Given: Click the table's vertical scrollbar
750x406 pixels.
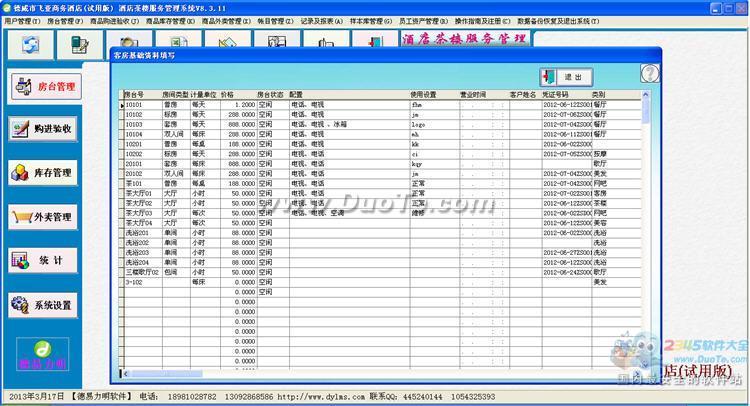Looking at the screenshot, I should (646, 240).
